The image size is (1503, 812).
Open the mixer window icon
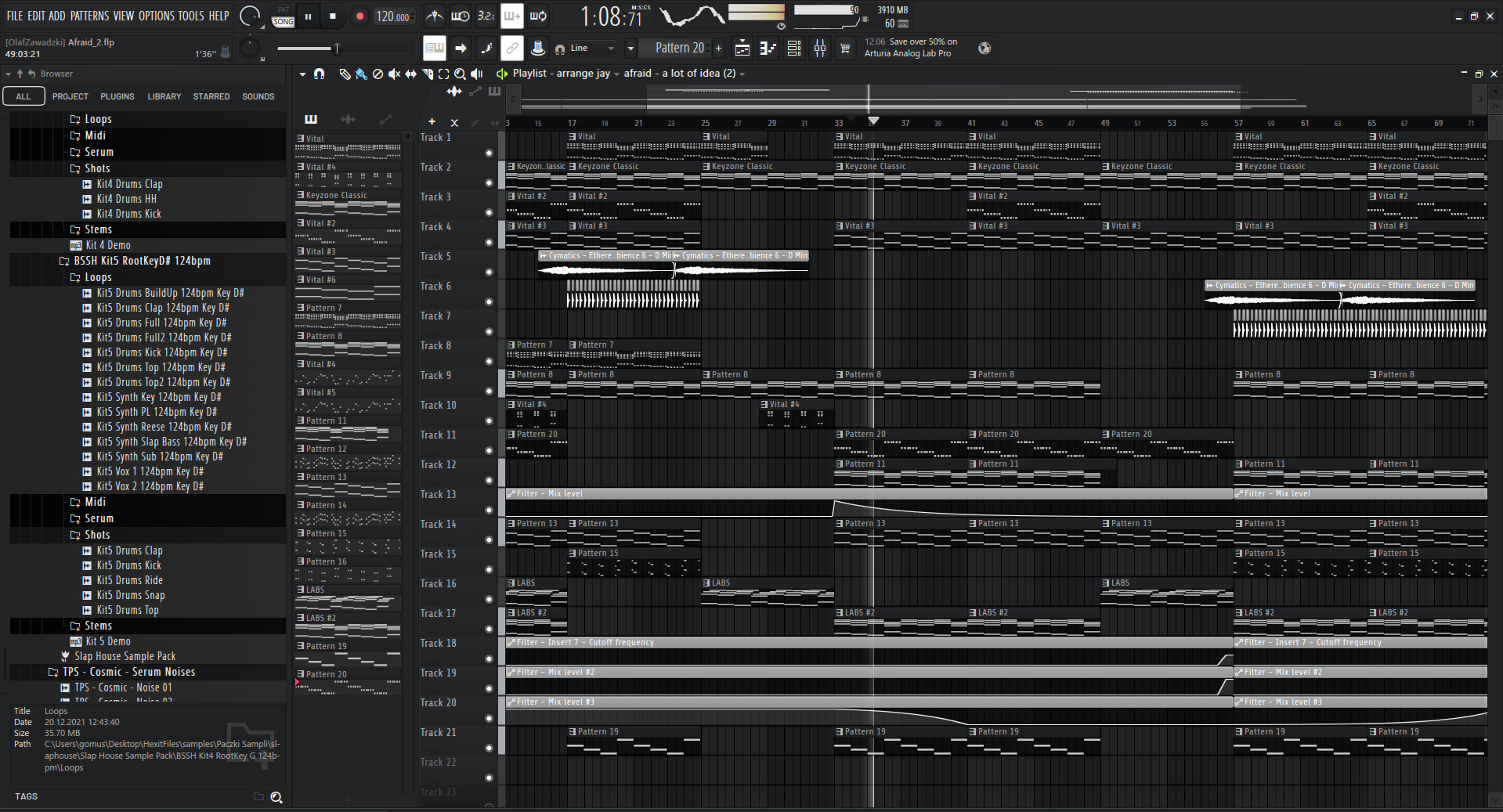[820, 49]
